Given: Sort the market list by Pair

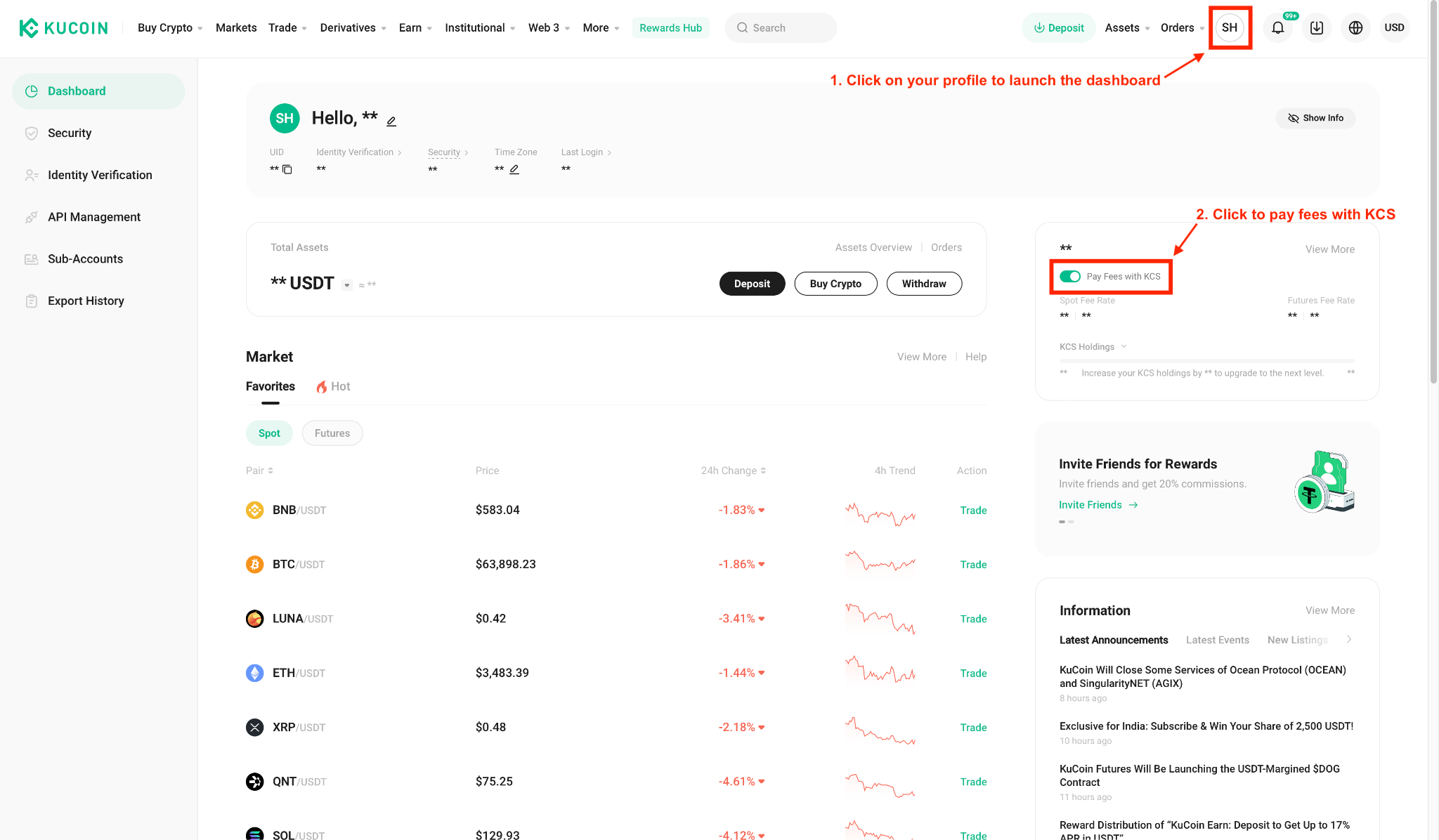Looking at the screenshot, I should [x=259, y=471].
